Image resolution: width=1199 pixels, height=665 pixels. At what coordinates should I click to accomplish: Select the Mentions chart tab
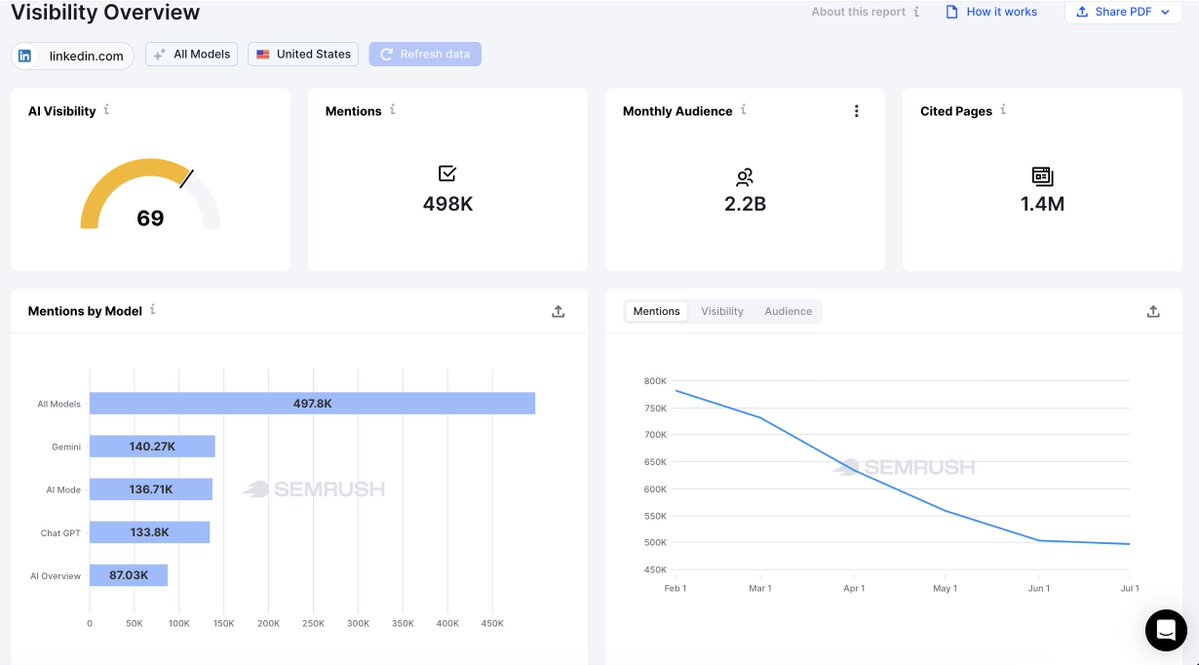click(x=656, y=311)
